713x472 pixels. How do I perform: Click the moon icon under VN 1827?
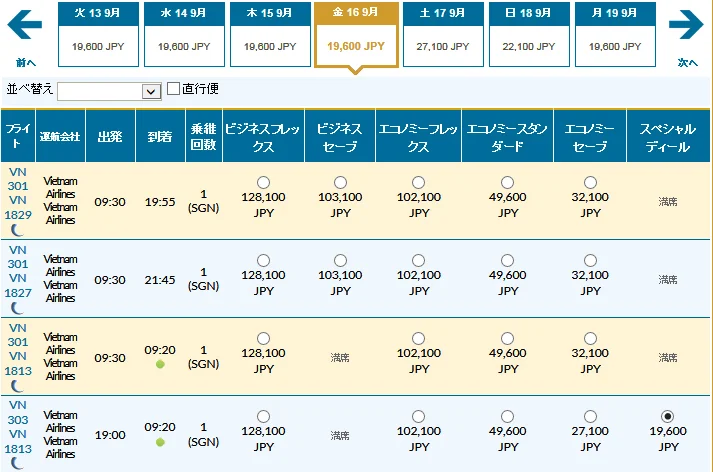(17, 308)
